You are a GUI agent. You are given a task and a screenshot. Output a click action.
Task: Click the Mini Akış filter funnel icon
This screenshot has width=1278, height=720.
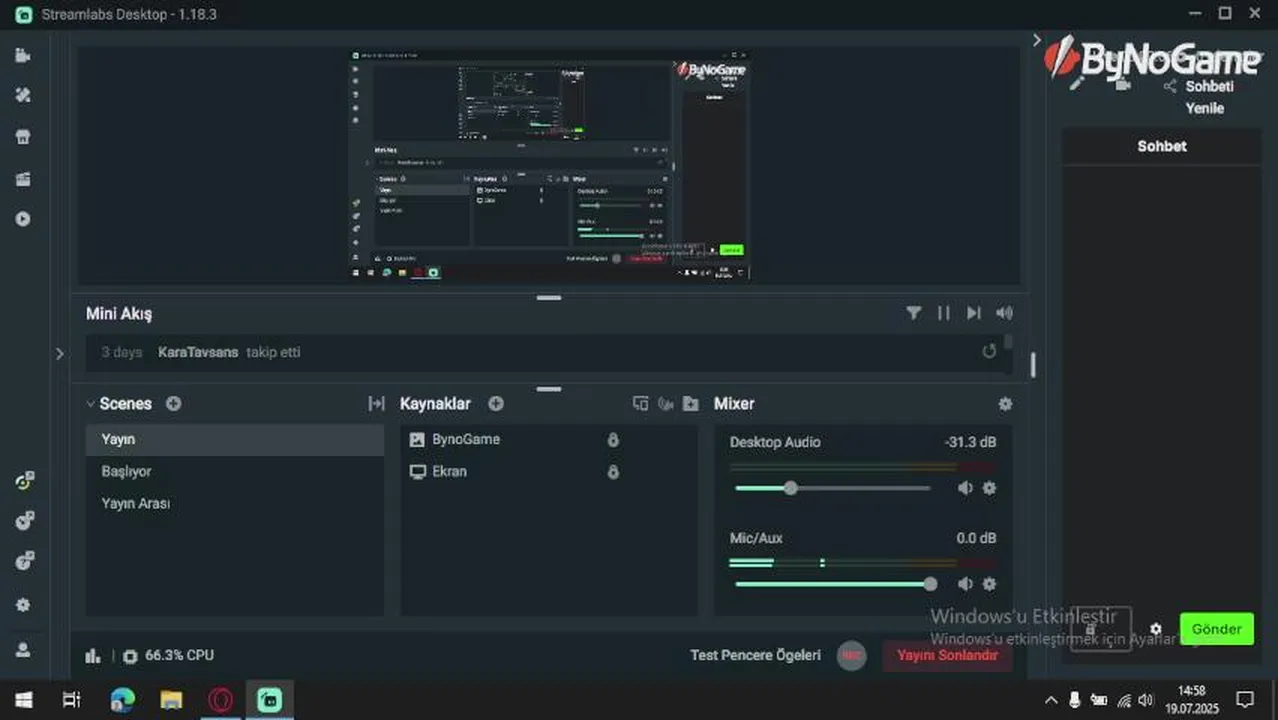tap(914, 313)
